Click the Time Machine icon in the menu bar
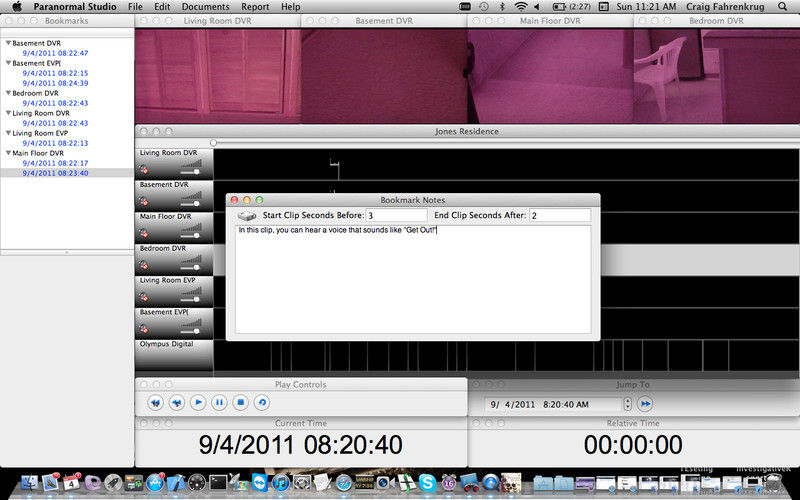 coord(483,7)
